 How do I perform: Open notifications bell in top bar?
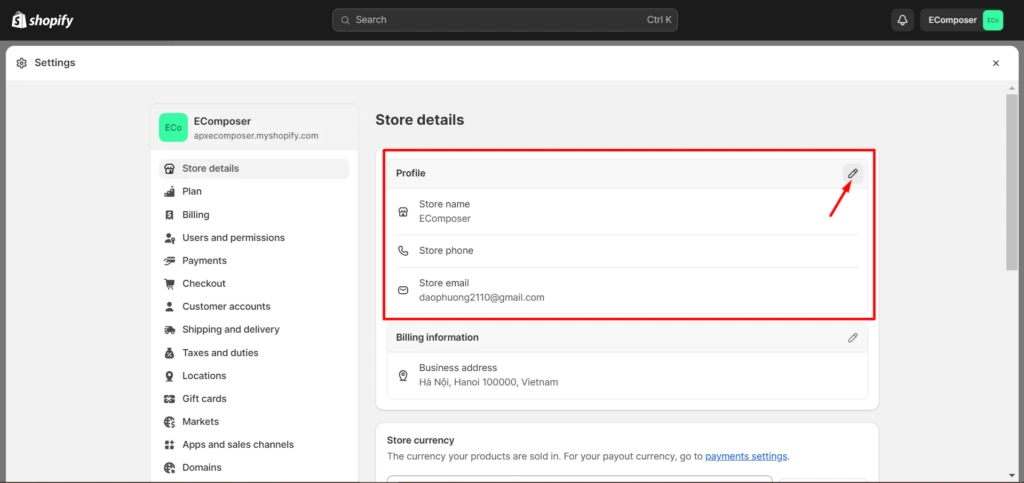[902, 20]
